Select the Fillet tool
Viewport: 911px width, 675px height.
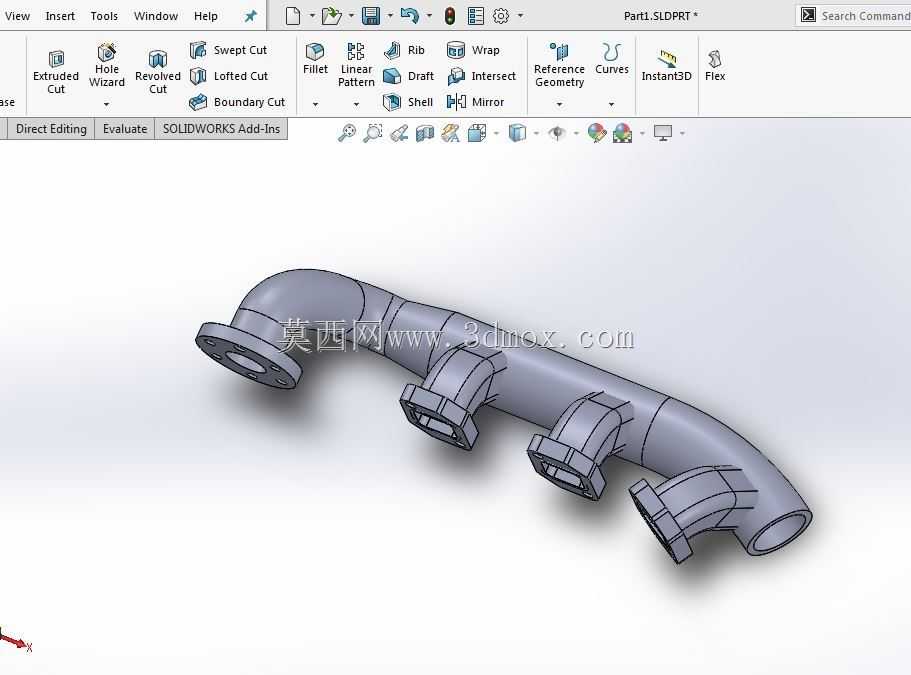coord(315,59)
